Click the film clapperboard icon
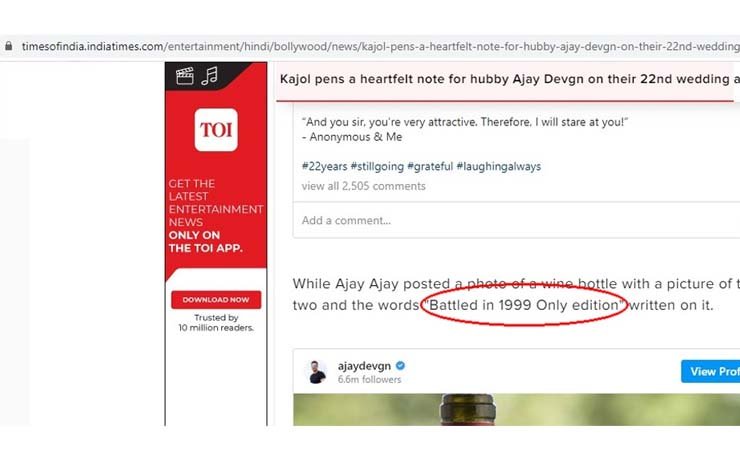The image size is (740, 470). click(x=185, y=76)
